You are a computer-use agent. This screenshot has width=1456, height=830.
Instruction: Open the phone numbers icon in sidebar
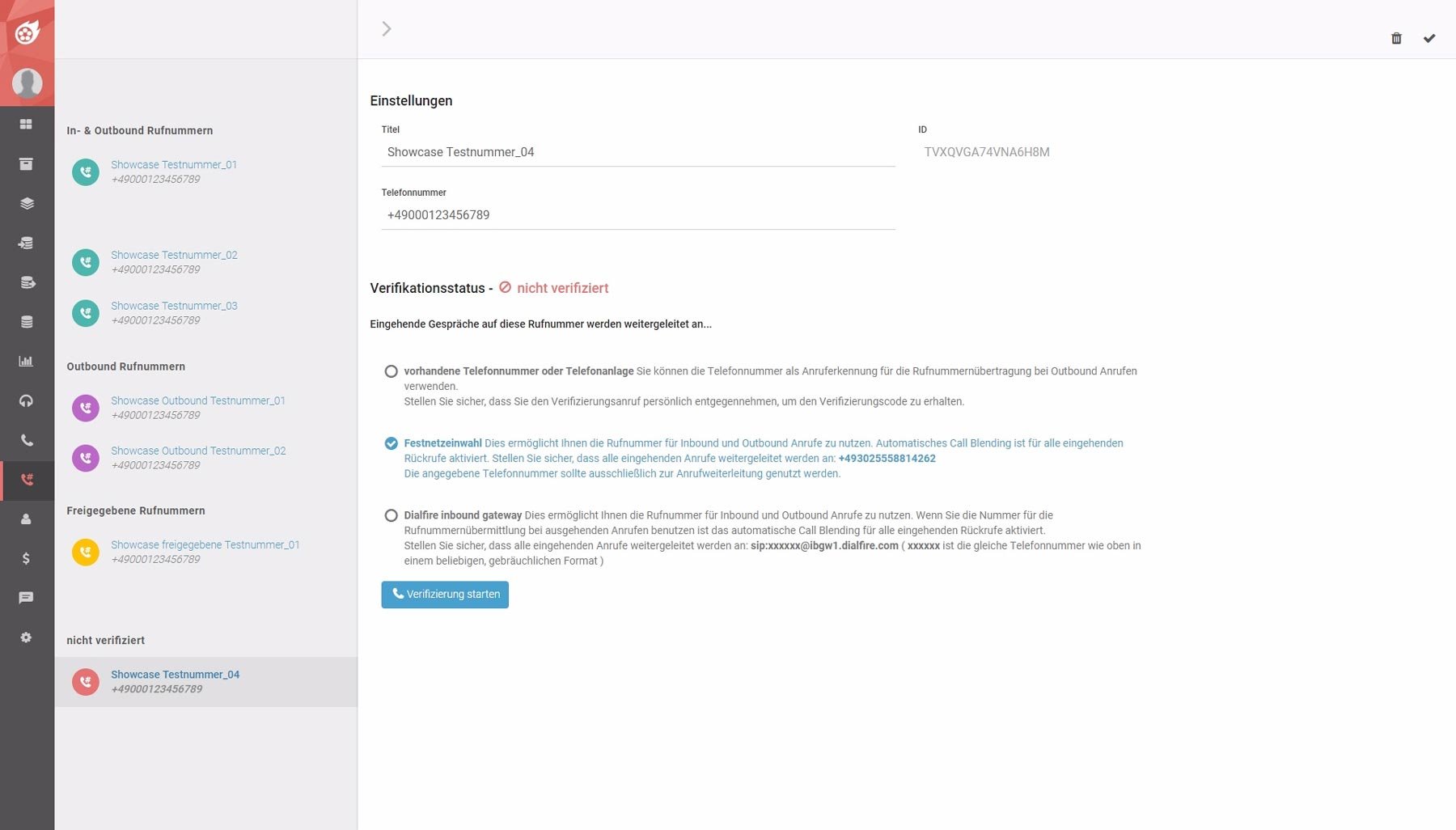27,480
